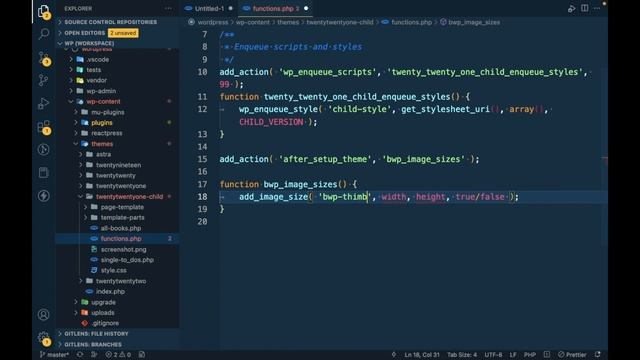Viewport: 640px width, 360px height.
Task: Expand the .vscode folder
Action: click(x=98, y=59)
